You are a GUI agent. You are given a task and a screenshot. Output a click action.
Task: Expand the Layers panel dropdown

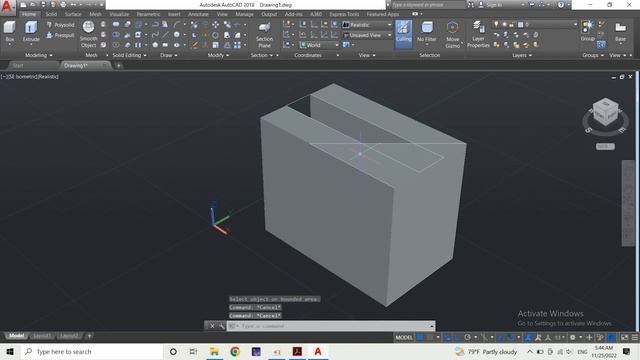pyautogui.click(x=522, y=55)
